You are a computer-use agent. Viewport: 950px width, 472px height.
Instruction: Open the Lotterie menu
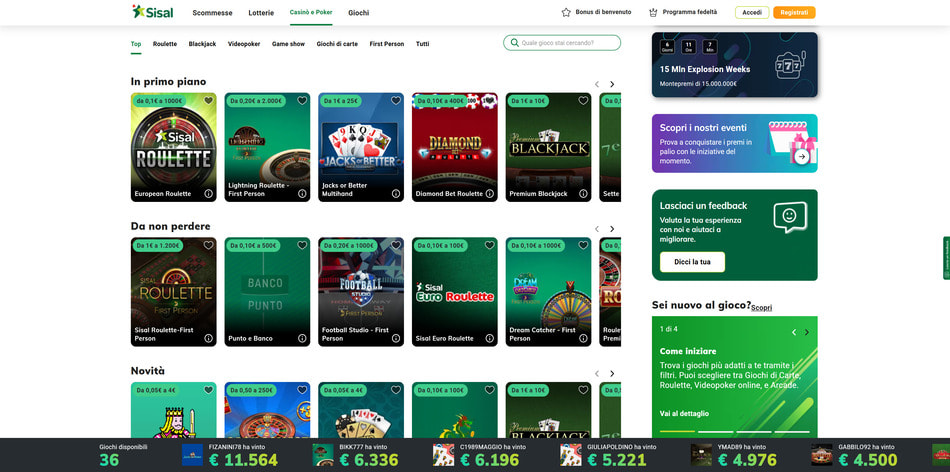point(261,13)
